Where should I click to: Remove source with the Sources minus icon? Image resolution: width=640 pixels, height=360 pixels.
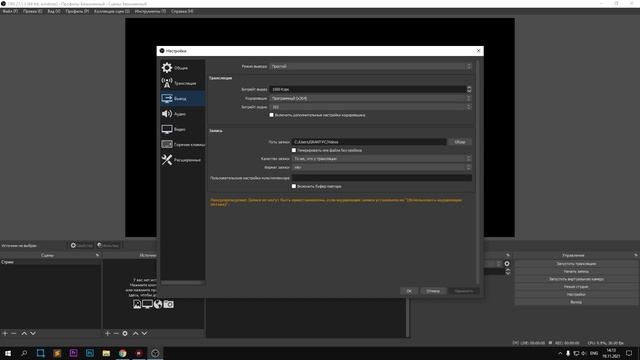tap(116, 333)
